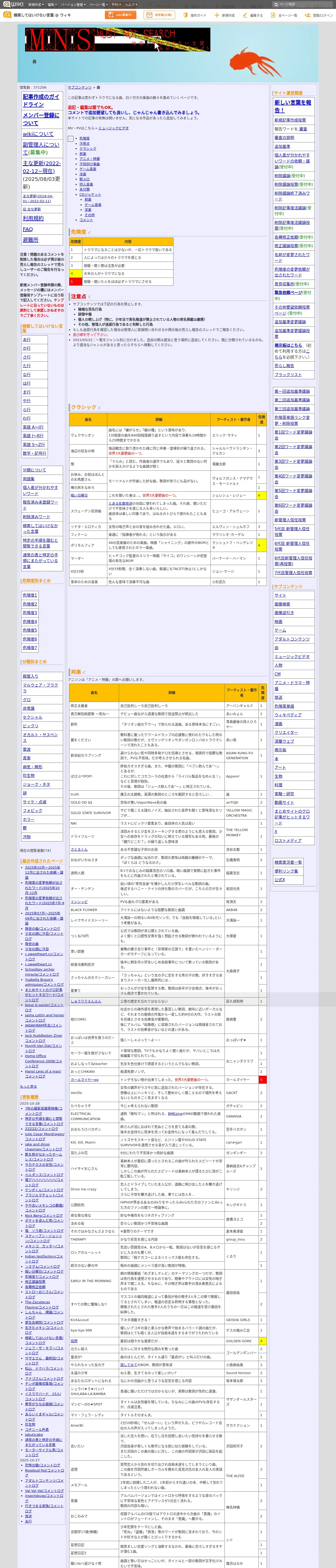This screenshot has width=336, height=1568.
Task: Open the ブラックリスト link in the right sidebar
Action: 288,375
